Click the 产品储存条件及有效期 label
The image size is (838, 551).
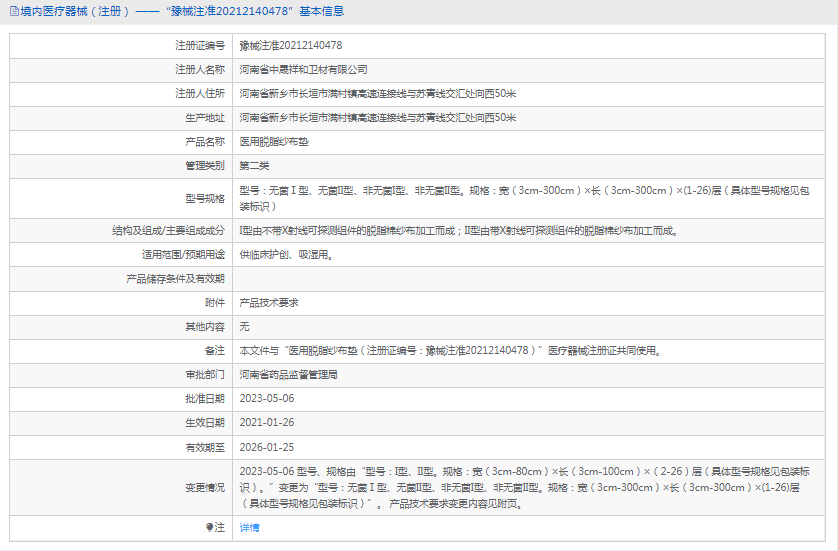pos(175,279)
